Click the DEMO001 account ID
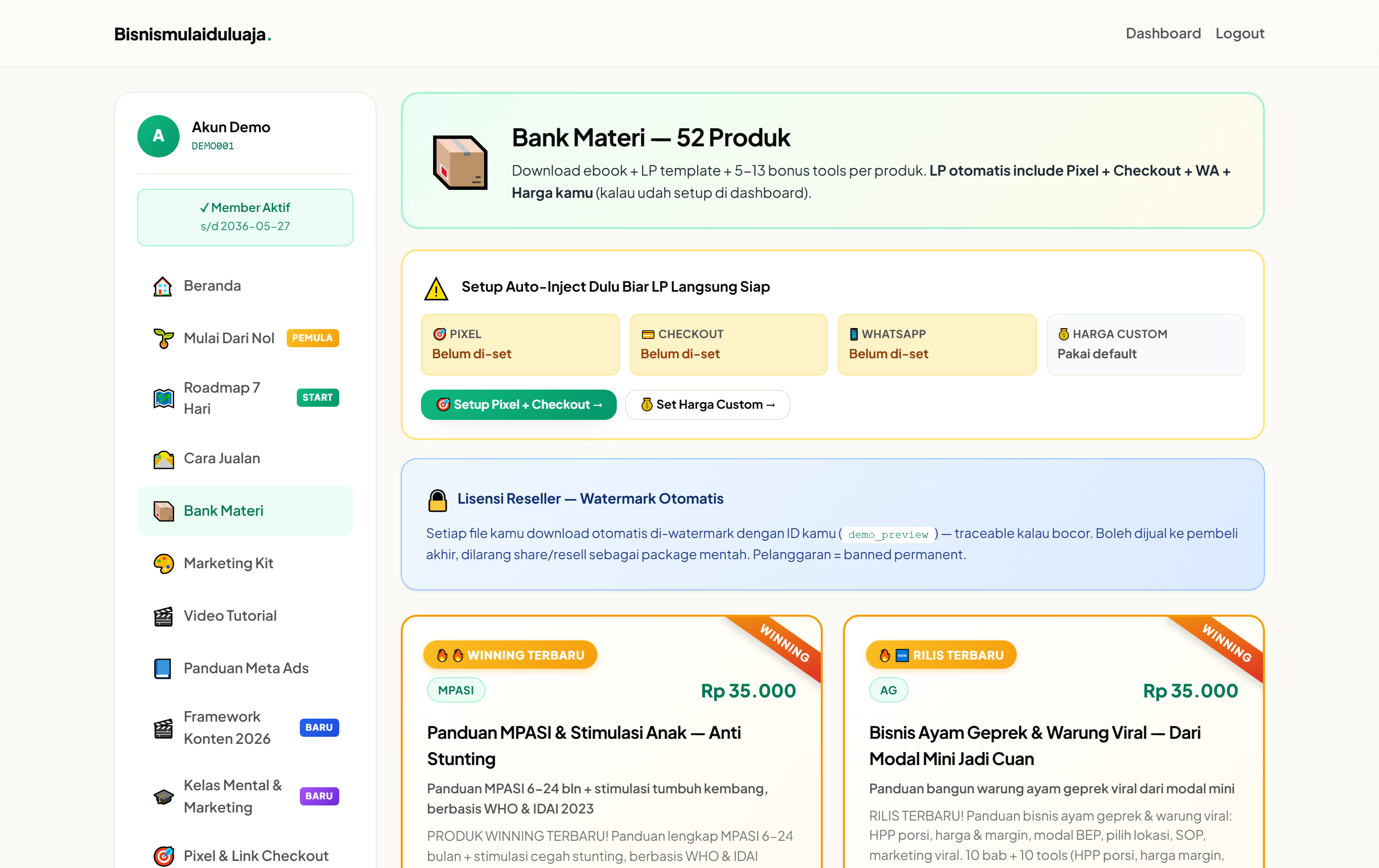 pyautogui.click(x=213, y=146)
